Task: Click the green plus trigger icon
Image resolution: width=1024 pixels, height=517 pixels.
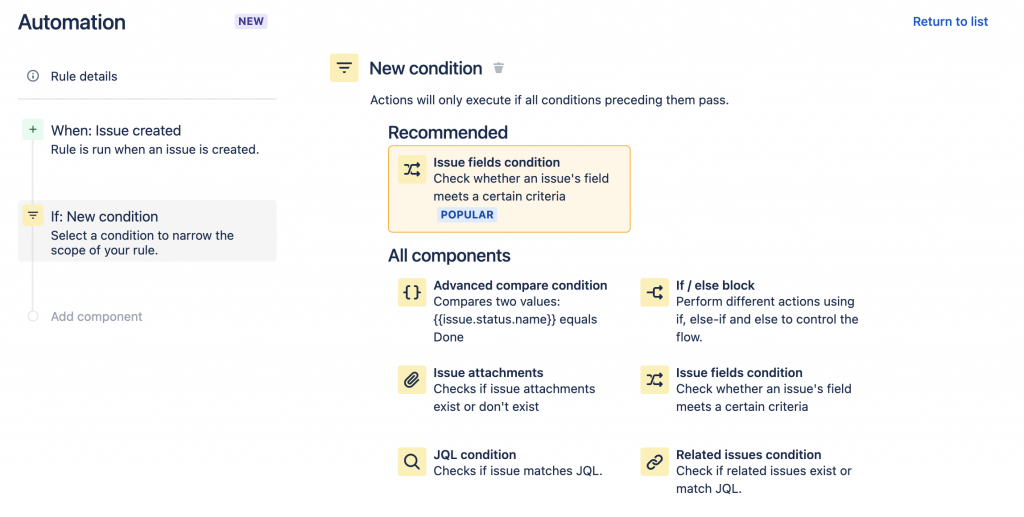Action: pyautogui.click(x=33, y=130)
